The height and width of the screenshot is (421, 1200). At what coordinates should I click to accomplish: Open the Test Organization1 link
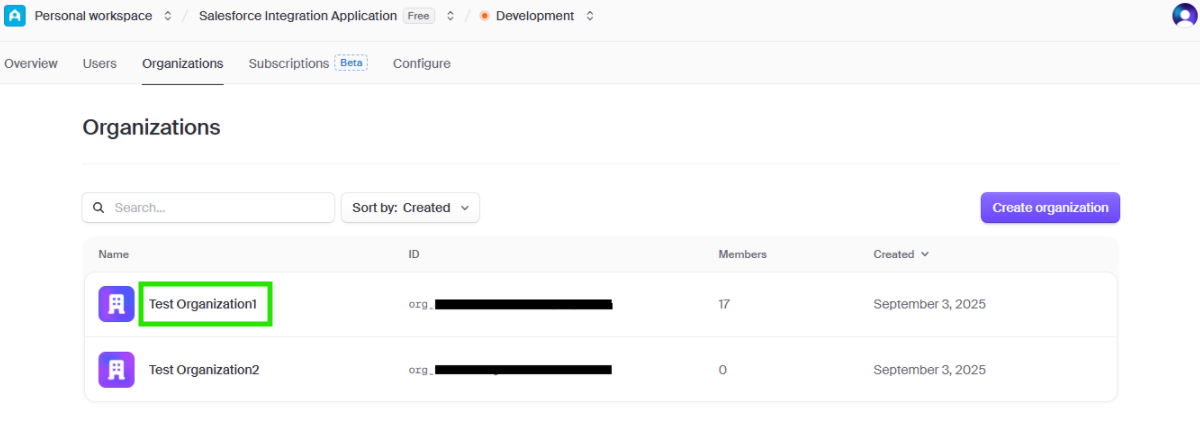[x=204, y=304]
